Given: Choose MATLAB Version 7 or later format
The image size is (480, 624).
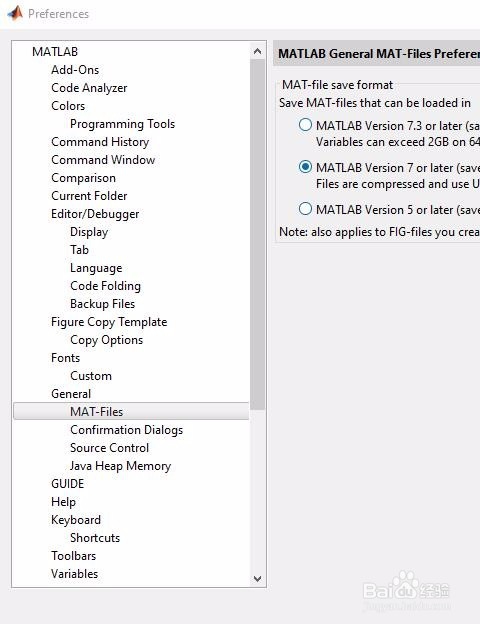Looking at the screenshot, I should pos(305,167).
